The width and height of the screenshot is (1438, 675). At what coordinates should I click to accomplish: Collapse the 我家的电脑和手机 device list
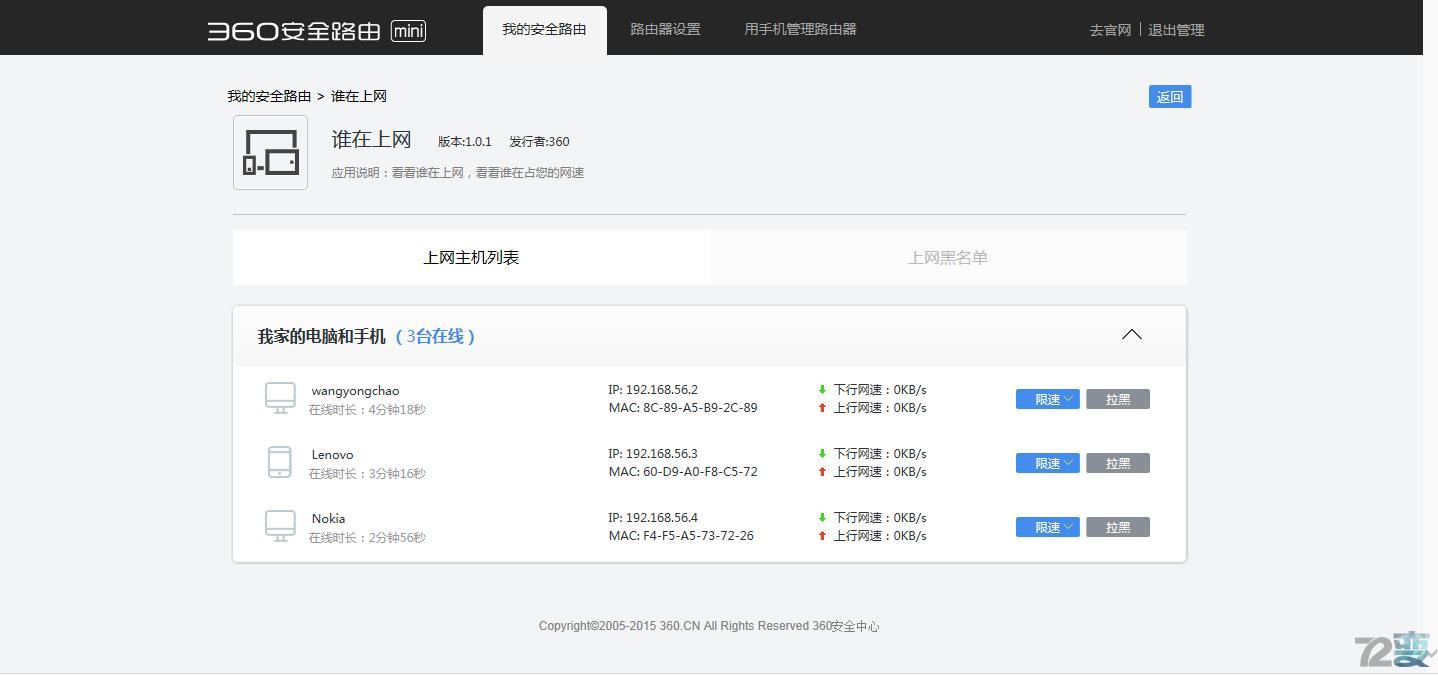click(x=1131, y=335)
